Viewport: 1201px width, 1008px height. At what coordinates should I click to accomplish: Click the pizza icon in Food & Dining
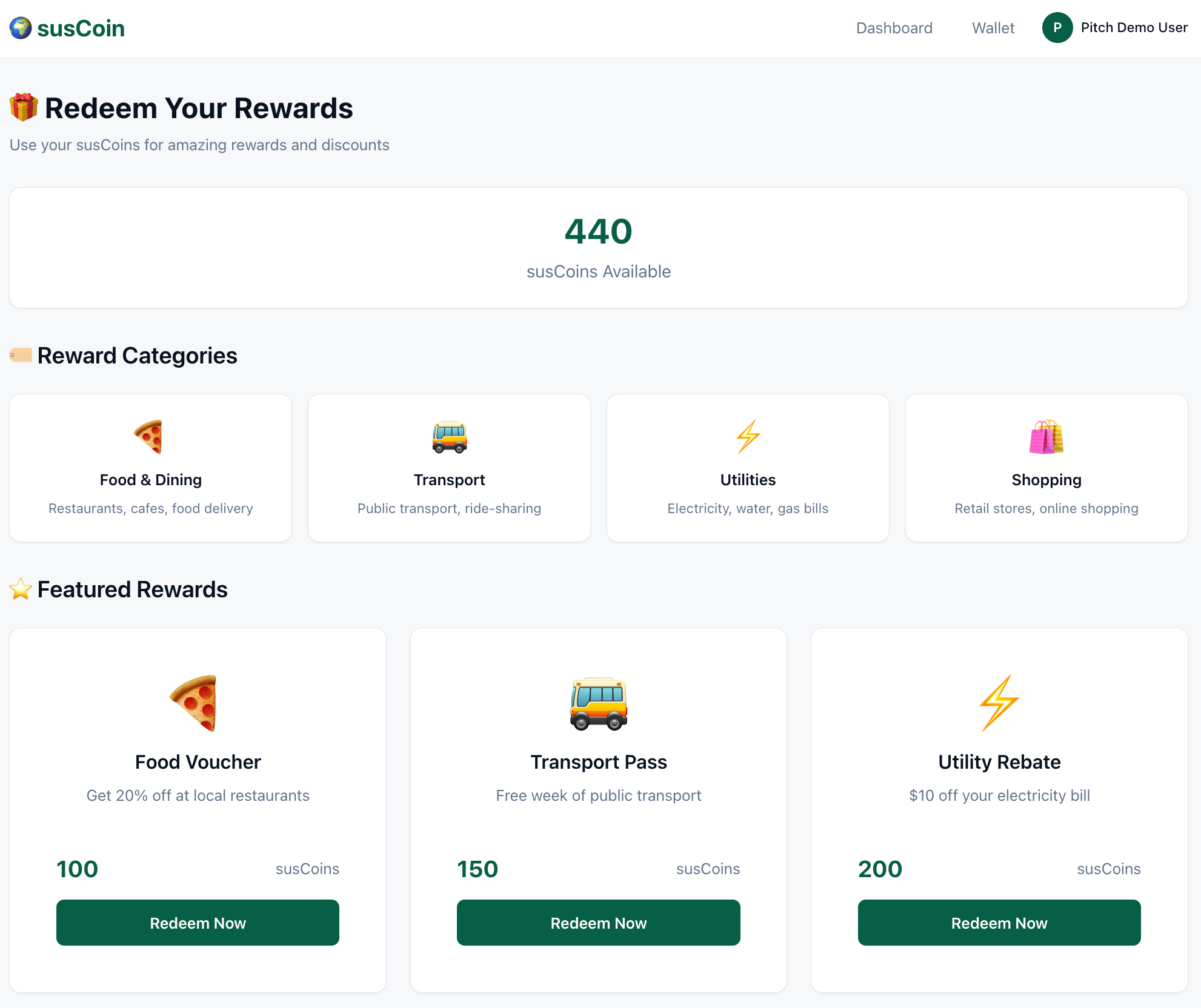[149, 436]
